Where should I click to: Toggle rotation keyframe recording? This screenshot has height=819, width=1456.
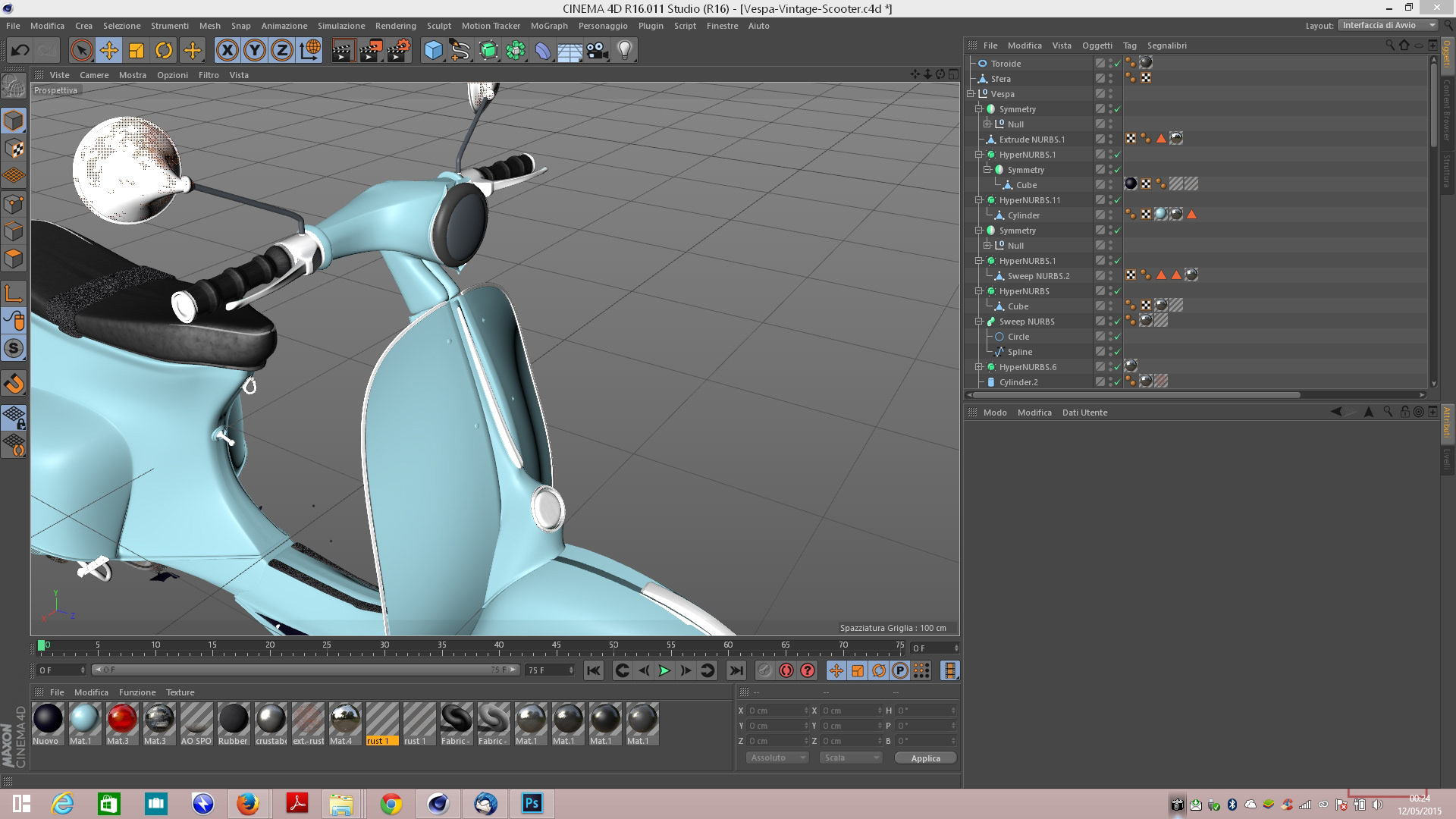[x=878, y=670]
